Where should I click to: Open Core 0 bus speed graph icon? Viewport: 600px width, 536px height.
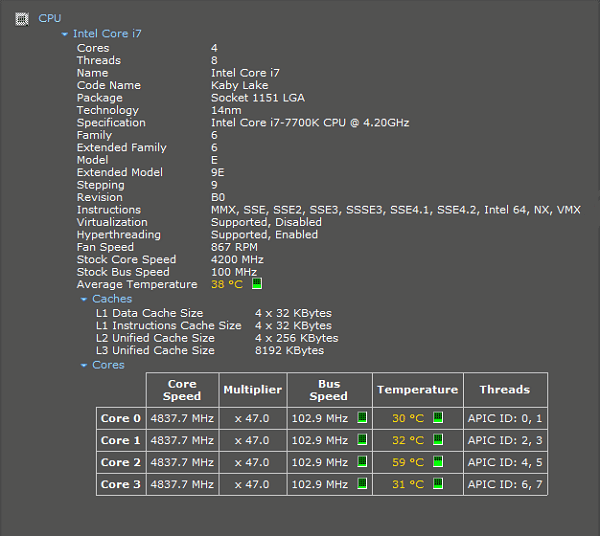(x=362, y=417)
